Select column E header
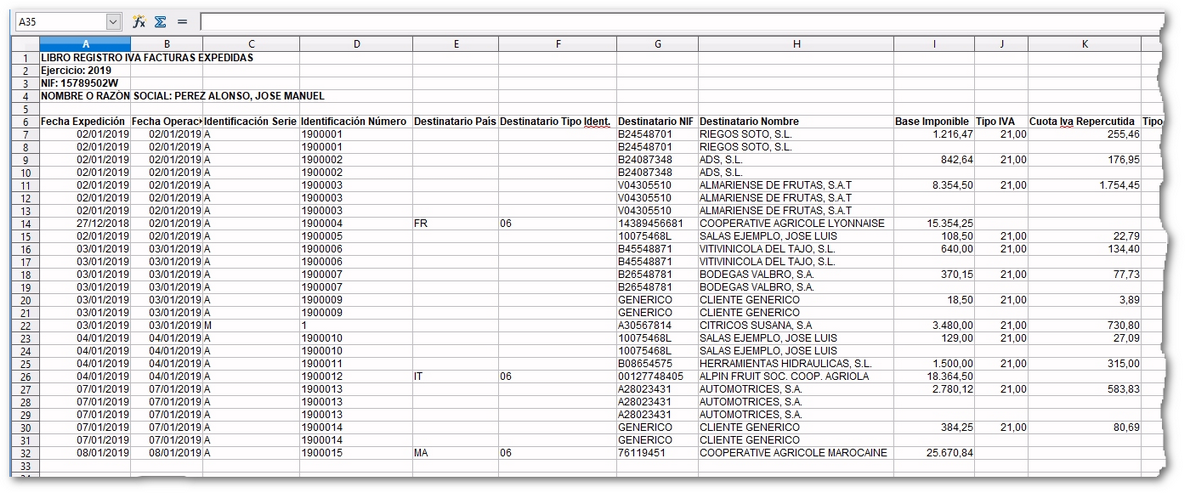Viewport: 1185px width, 493px height. (x=455, y=45)
